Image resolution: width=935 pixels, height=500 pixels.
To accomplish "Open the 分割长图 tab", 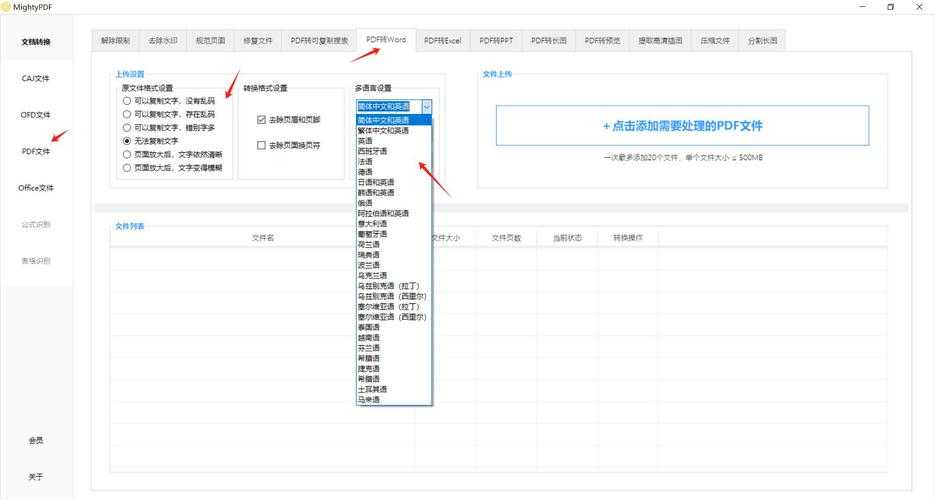I will coord(762,41).
